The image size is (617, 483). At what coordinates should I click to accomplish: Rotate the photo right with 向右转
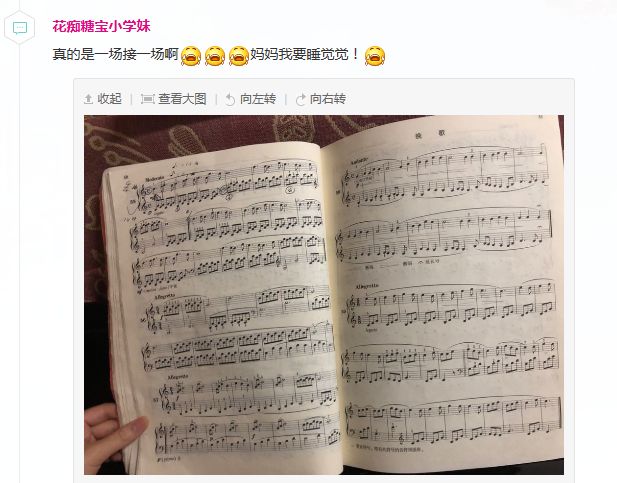[x=328, y=99]
